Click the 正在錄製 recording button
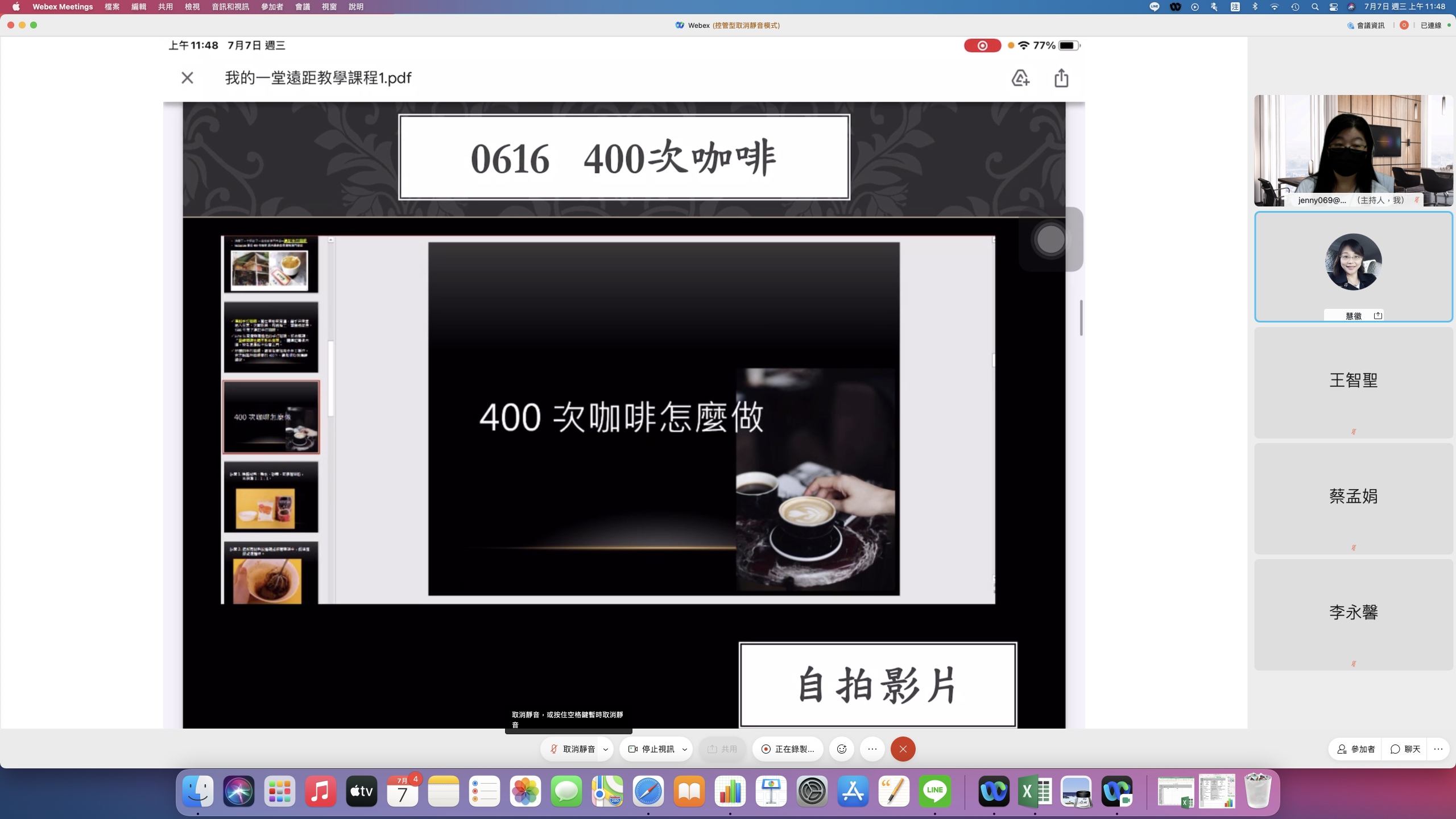 [x=788, y=749]
